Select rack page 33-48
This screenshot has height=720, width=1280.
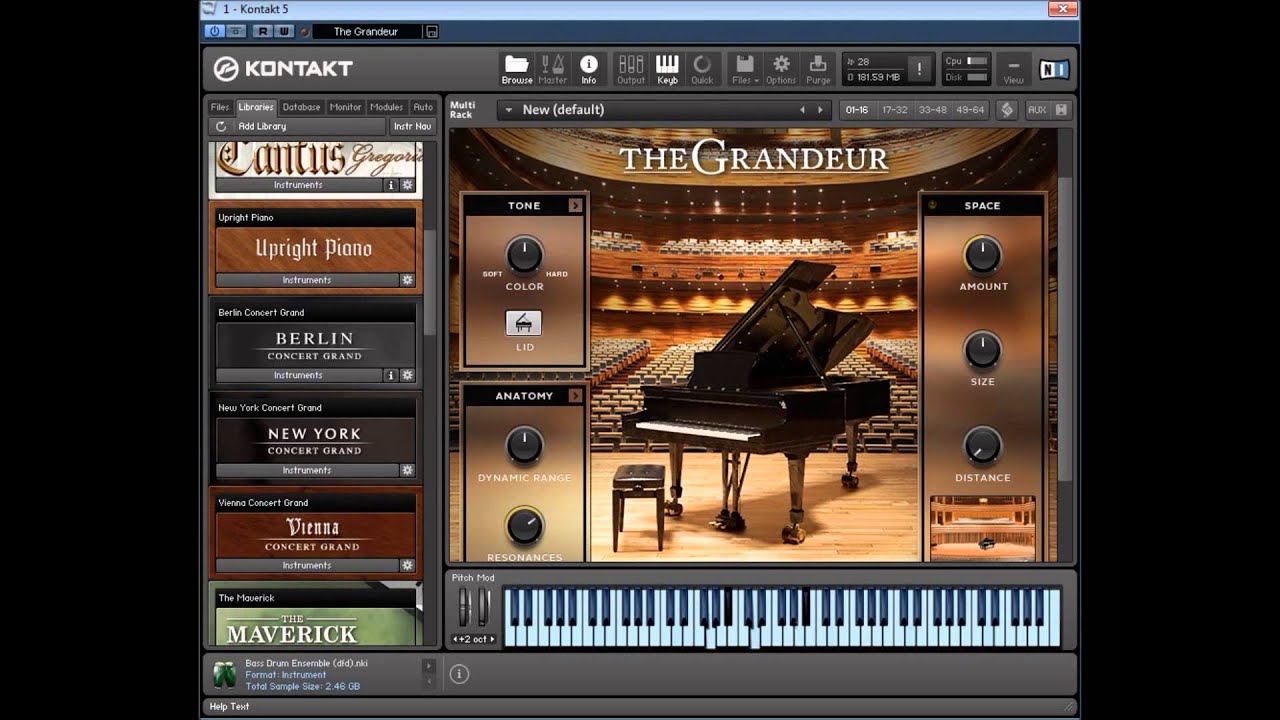click(x=932, y=110)
